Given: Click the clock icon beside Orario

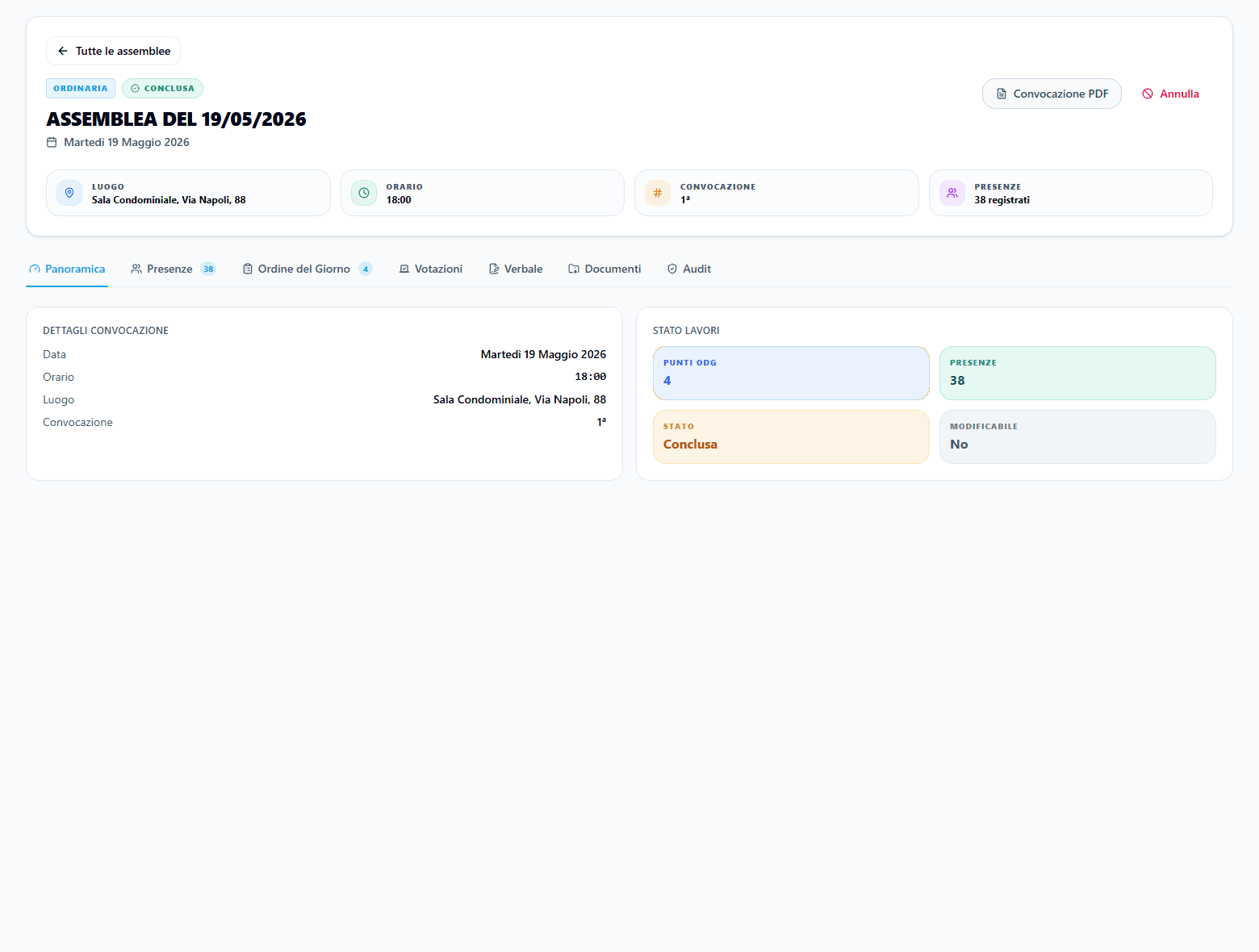Looking at the screenshot, I should click(x=364, y=193).
